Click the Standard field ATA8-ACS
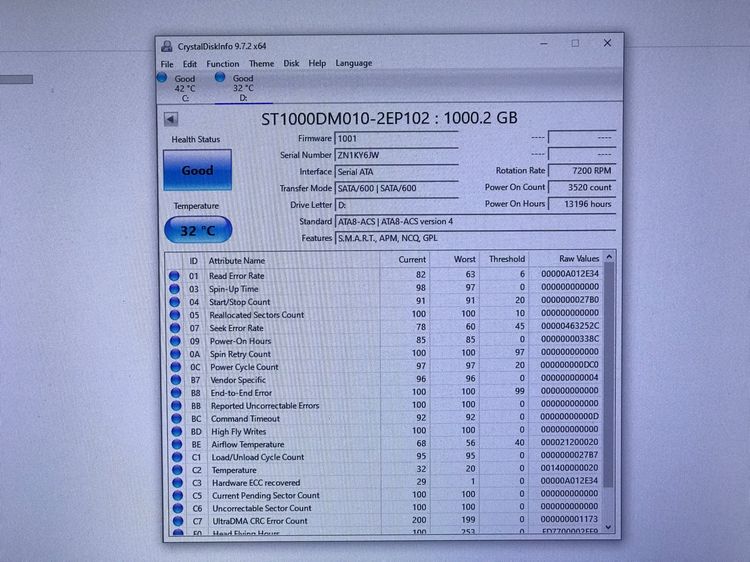Screen dimensions: 750x562 (475, 221)
